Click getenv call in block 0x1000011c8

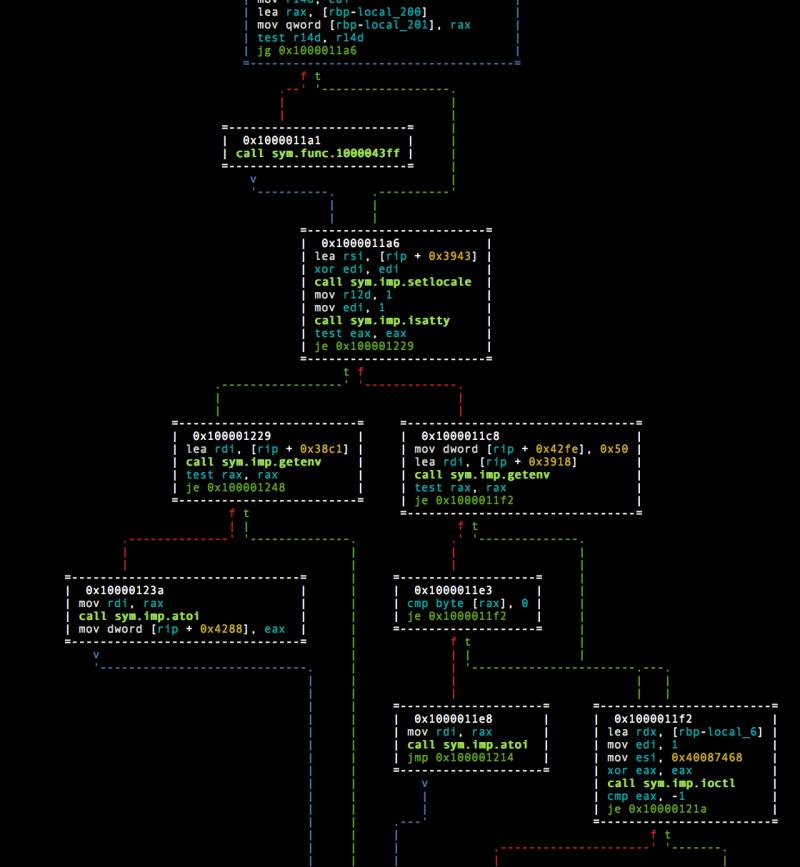[482, 475]
